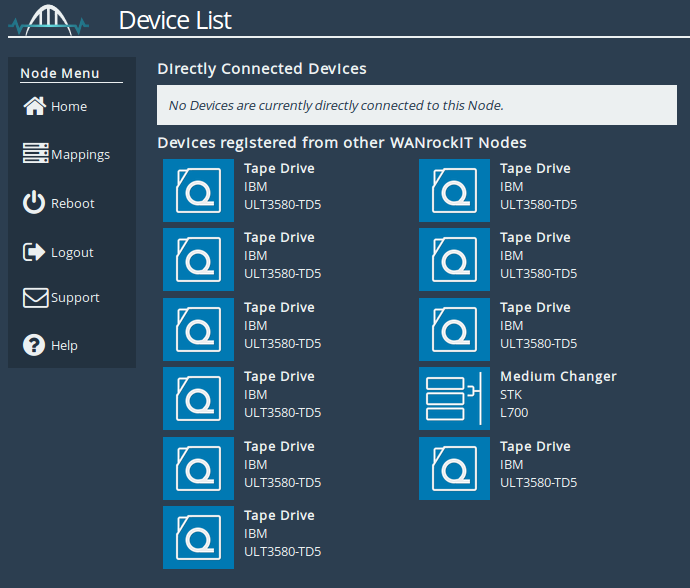Click the WANrockIT bridge logo

pyautogui.click(x=48, y=20)
